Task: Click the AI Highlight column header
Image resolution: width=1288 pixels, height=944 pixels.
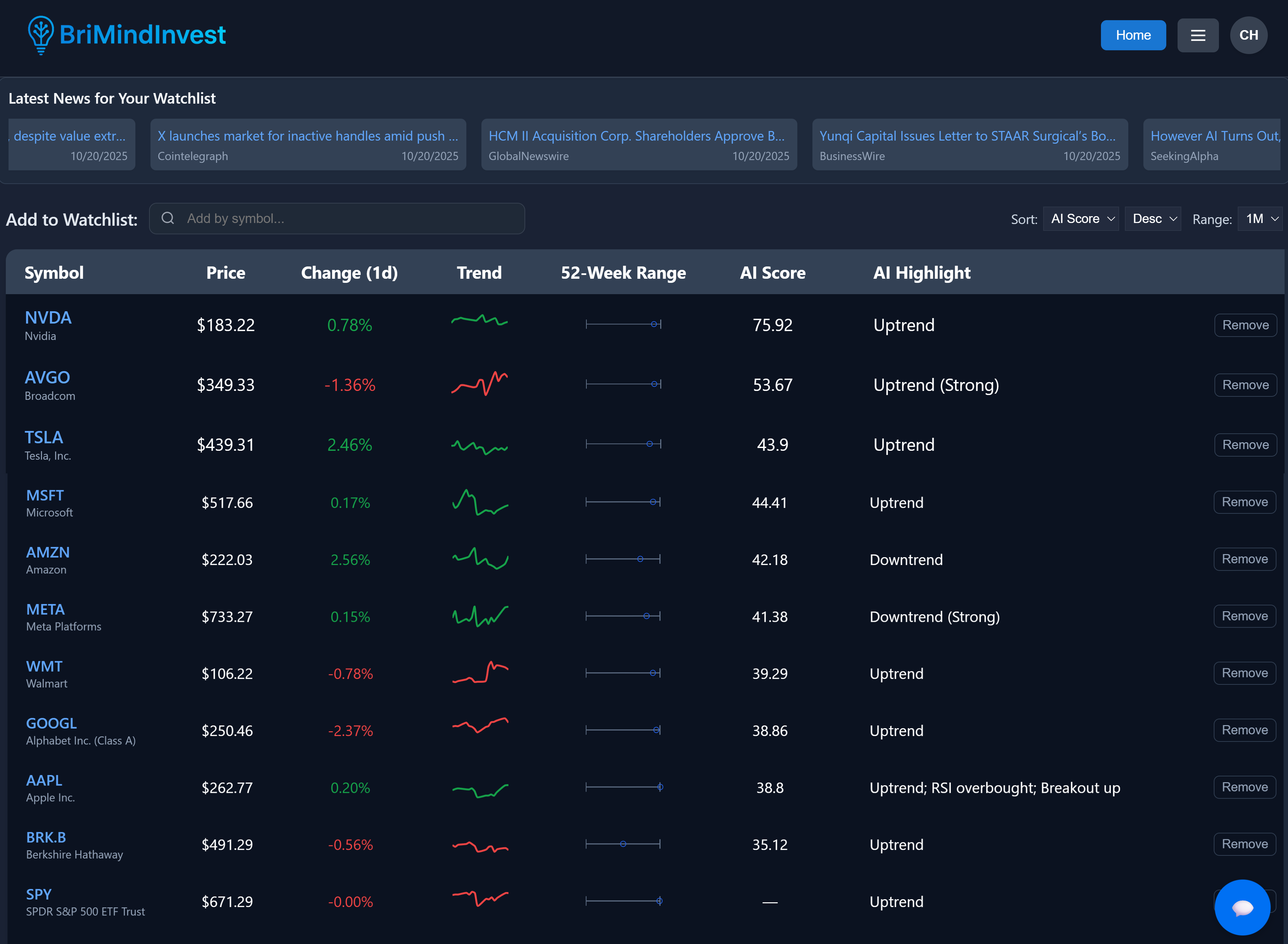Action: (922, 273)
